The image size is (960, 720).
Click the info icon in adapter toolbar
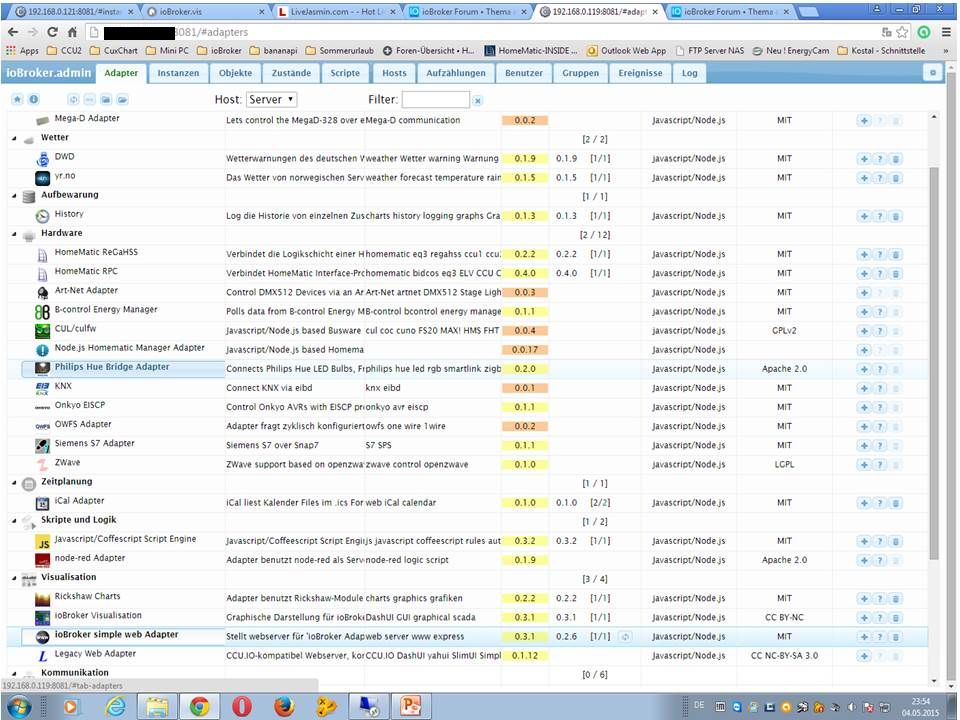click(34, 99)
